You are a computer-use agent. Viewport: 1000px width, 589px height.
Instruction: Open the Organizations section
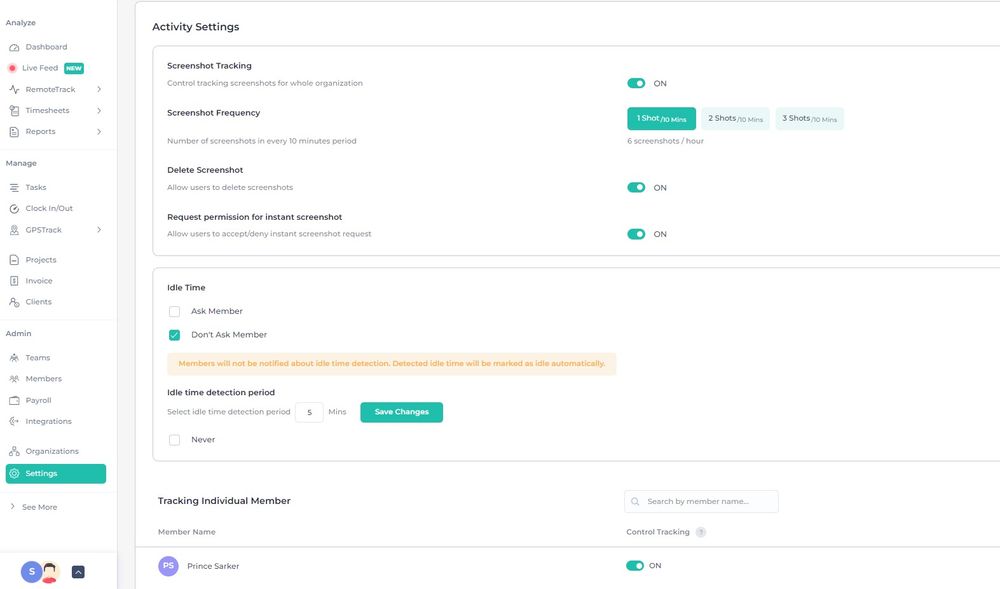(48, 450)
